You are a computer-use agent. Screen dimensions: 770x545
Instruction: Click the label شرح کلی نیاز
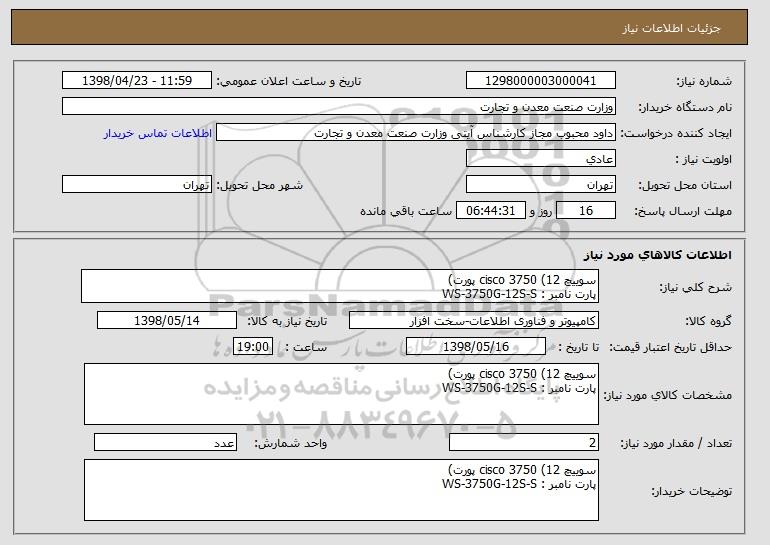[695, 287]
